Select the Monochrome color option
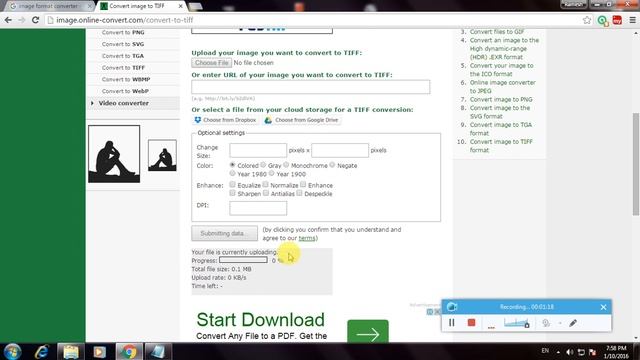 286,165
